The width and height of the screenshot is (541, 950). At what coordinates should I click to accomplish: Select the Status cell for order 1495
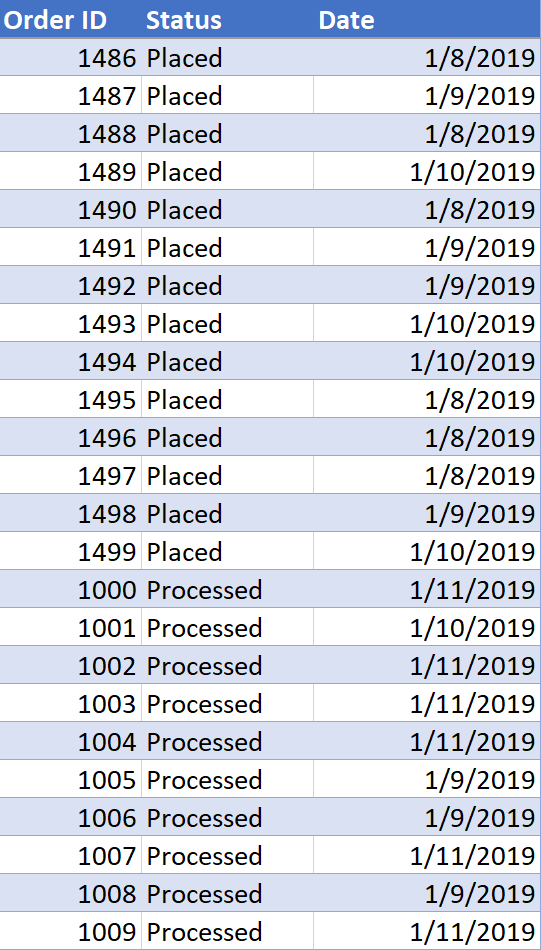point(228,400)
